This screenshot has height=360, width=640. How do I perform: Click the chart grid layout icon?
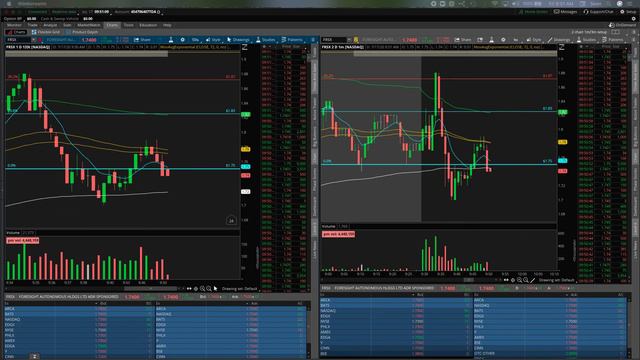[x=616, y=32]
